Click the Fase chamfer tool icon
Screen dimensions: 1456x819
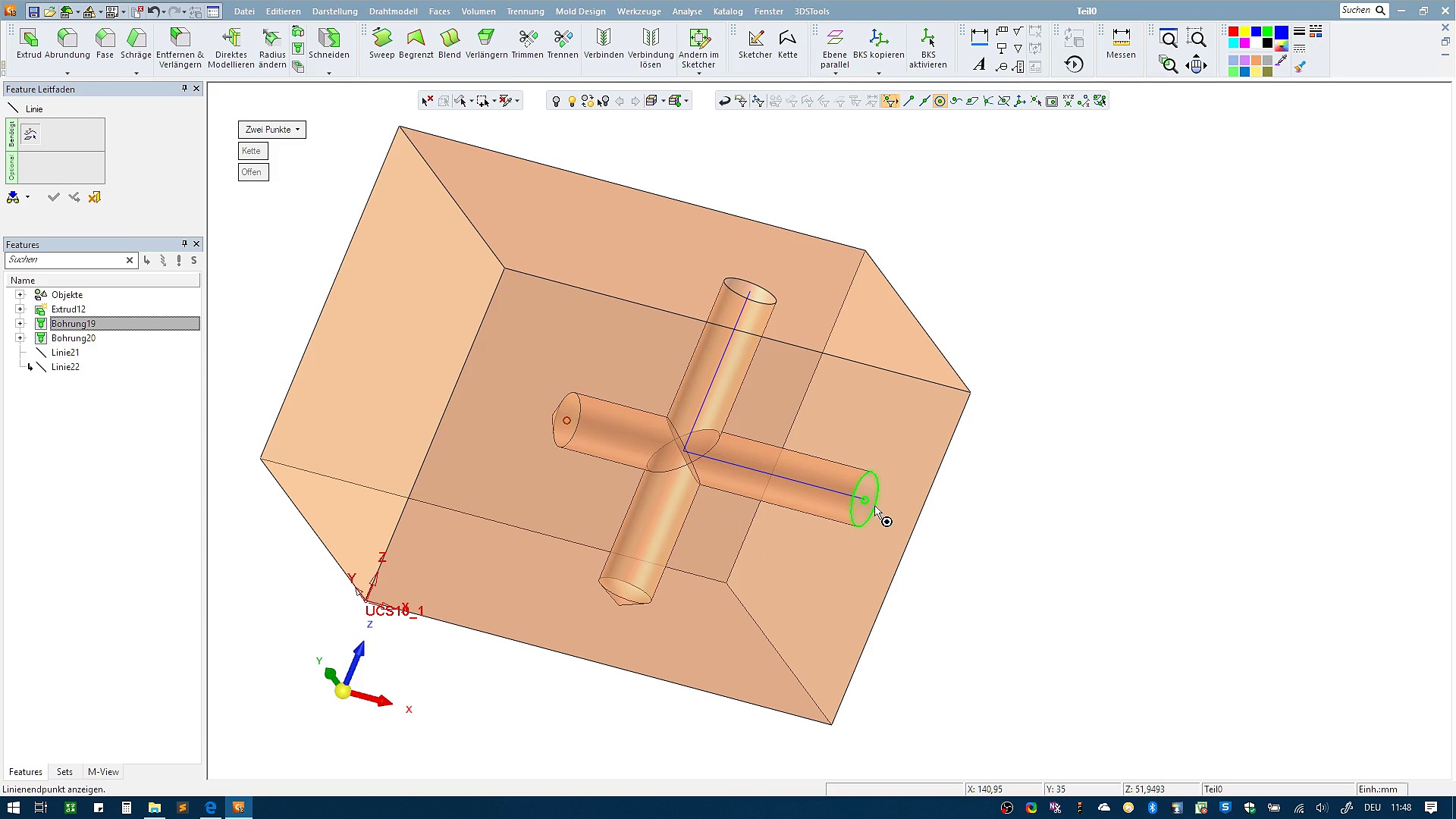pyautogui.click(x=105, y=44)
